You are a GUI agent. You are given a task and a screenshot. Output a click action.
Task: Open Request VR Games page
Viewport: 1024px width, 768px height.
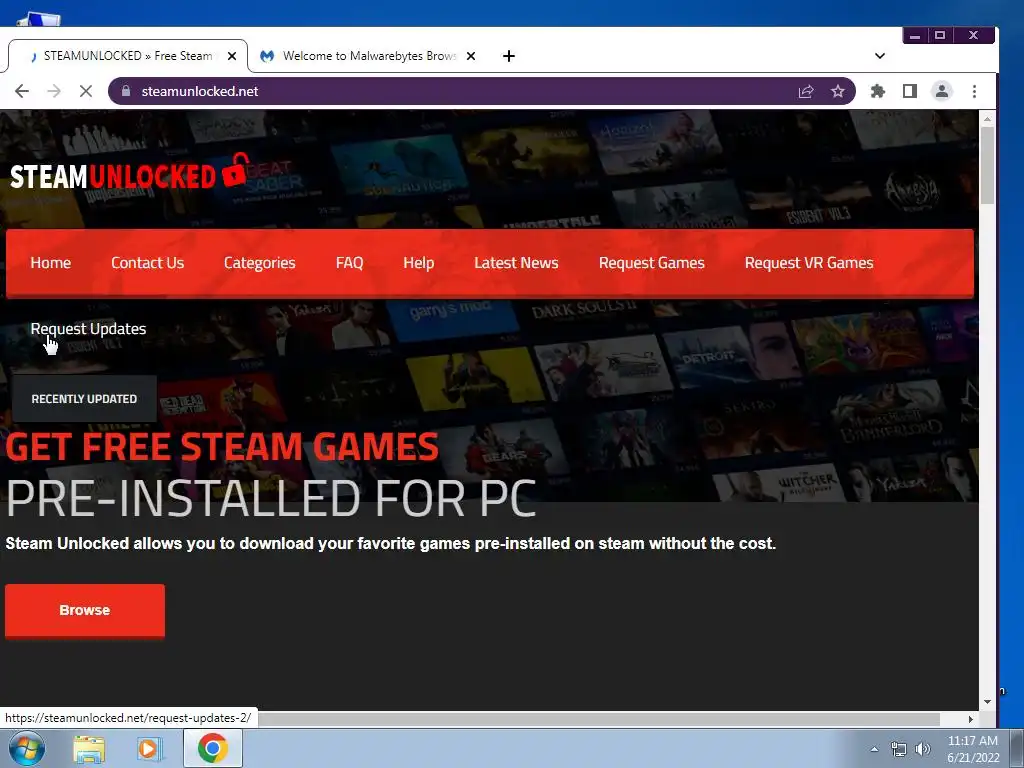click(x=809, y=263)
